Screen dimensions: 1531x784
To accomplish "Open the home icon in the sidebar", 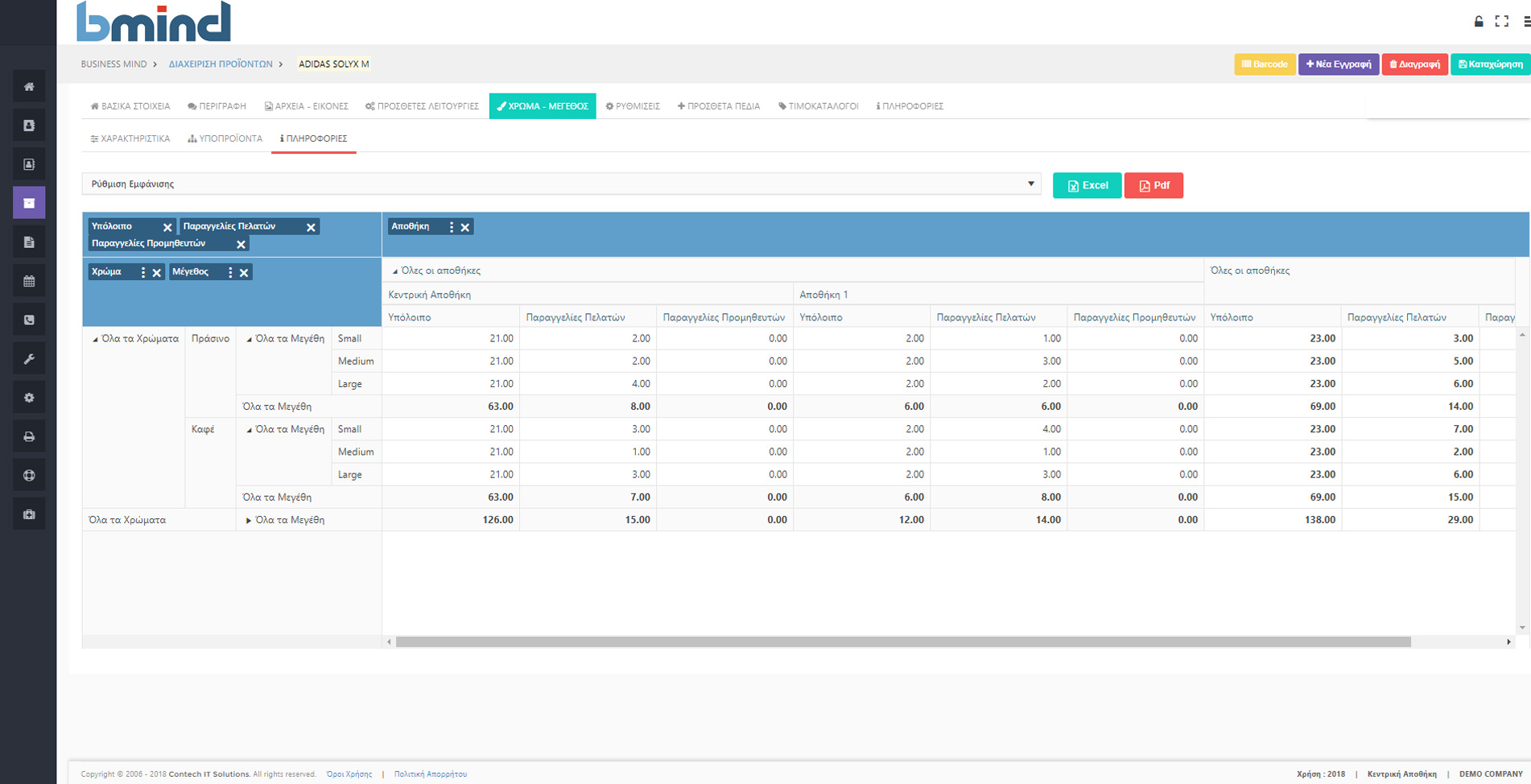I will click(29, 86).
